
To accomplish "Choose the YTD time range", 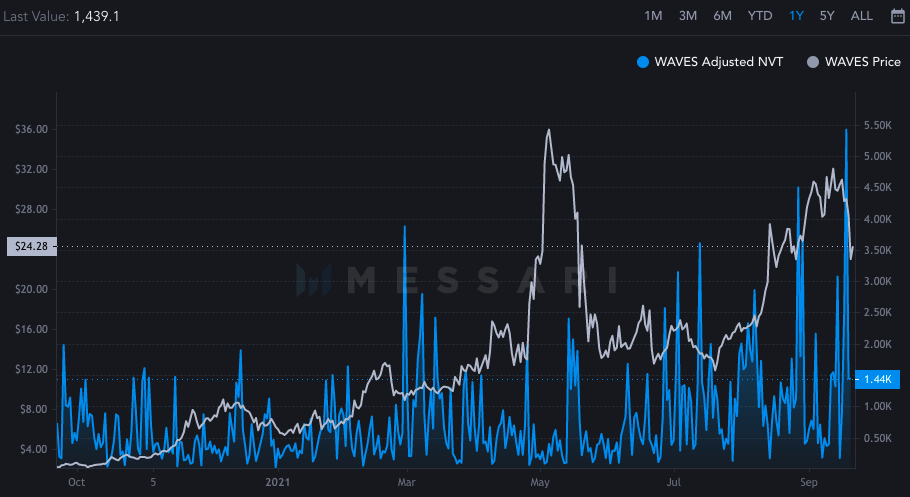I will (760, 16).
